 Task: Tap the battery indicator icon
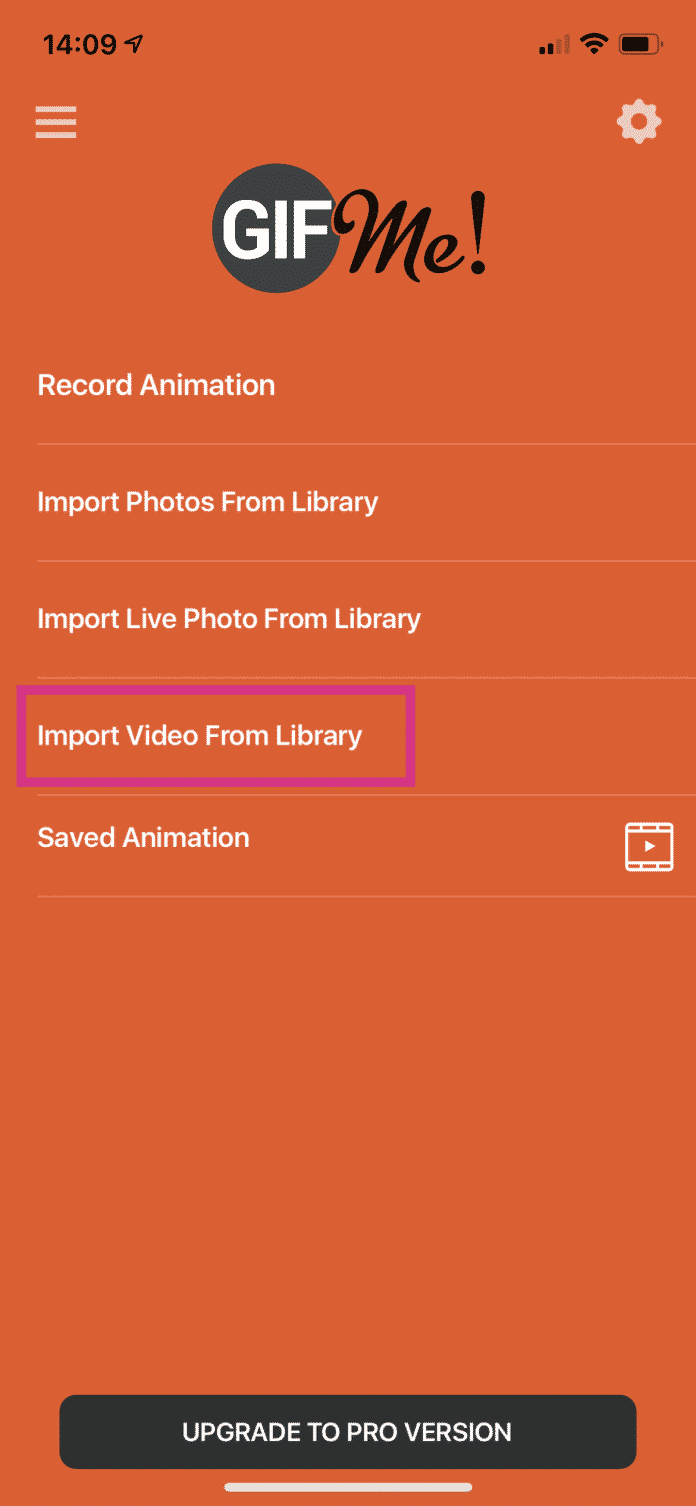(640, 44)
